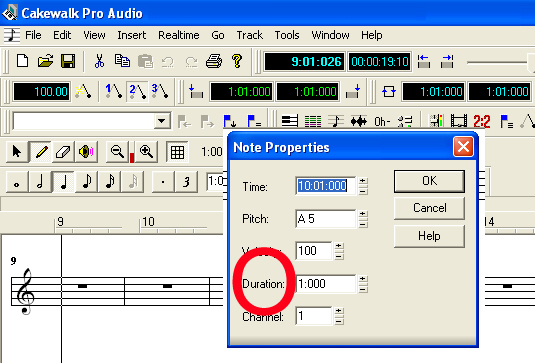Open the File menu
The image size is (535, 363).
pos(33,35)
